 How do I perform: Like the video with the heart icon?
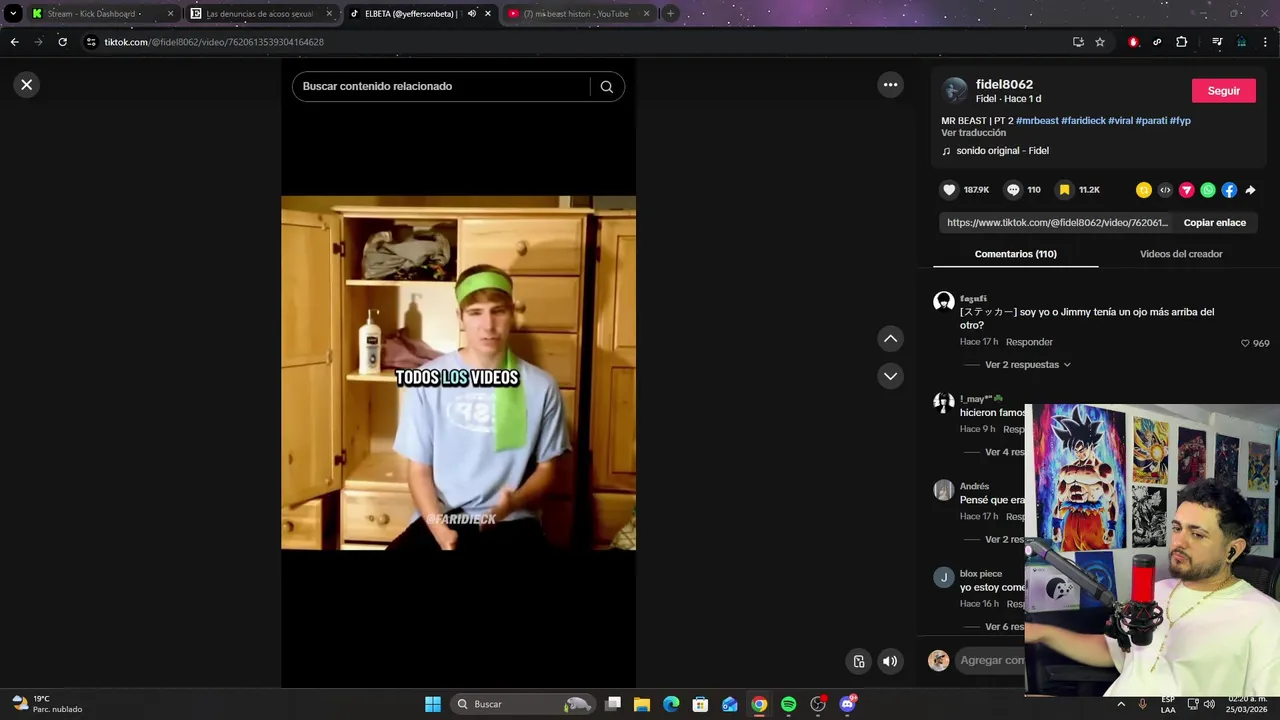pos(949,190)
